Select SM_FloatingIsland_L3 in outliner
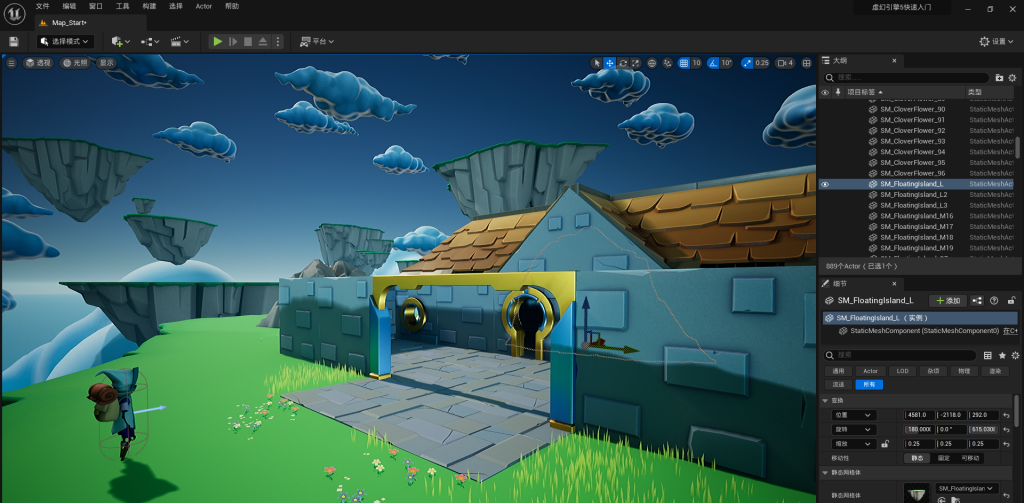The width and height of the screenshot is (1024, 503). (914, 205)
